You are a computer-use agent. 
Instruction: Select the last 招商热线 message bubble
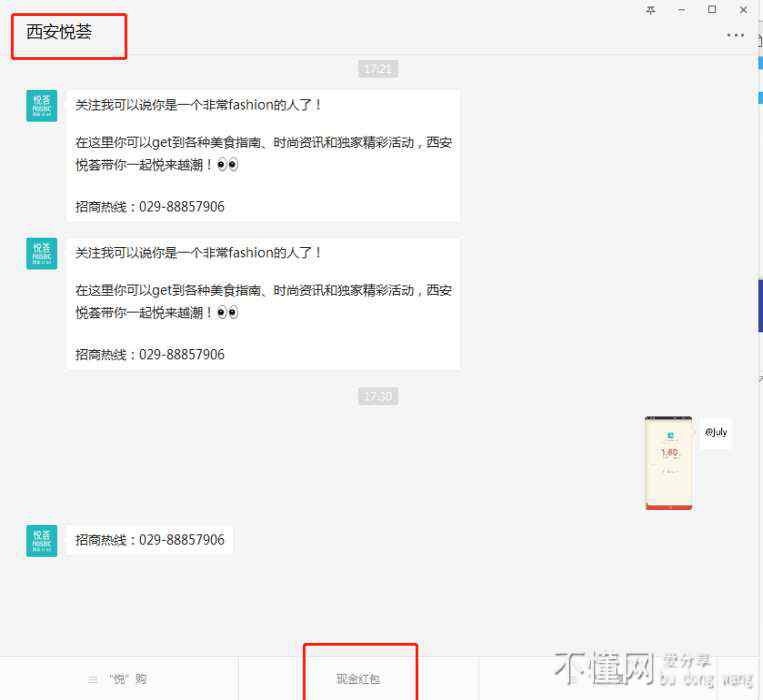pyautogui.click(x=150, y=540)
